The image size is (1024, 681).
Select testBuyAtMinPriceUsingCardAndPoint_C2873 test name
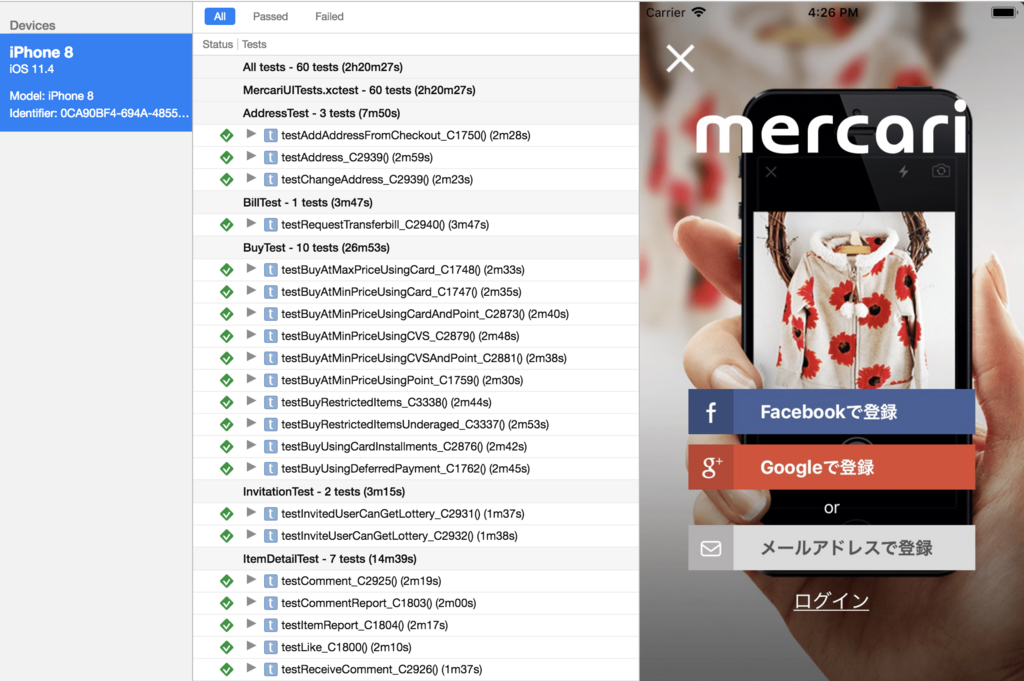[x=425, y=314]
